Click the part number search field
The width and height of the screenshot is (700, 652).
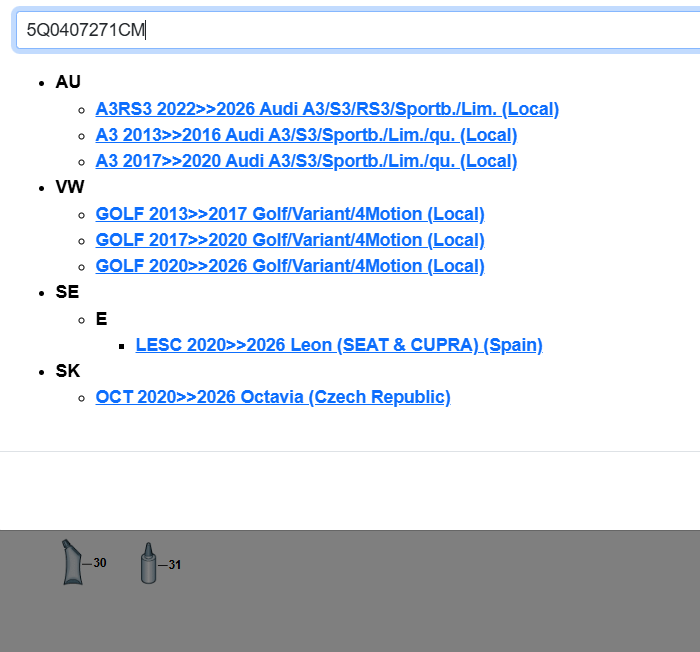(x=350, y=30)
